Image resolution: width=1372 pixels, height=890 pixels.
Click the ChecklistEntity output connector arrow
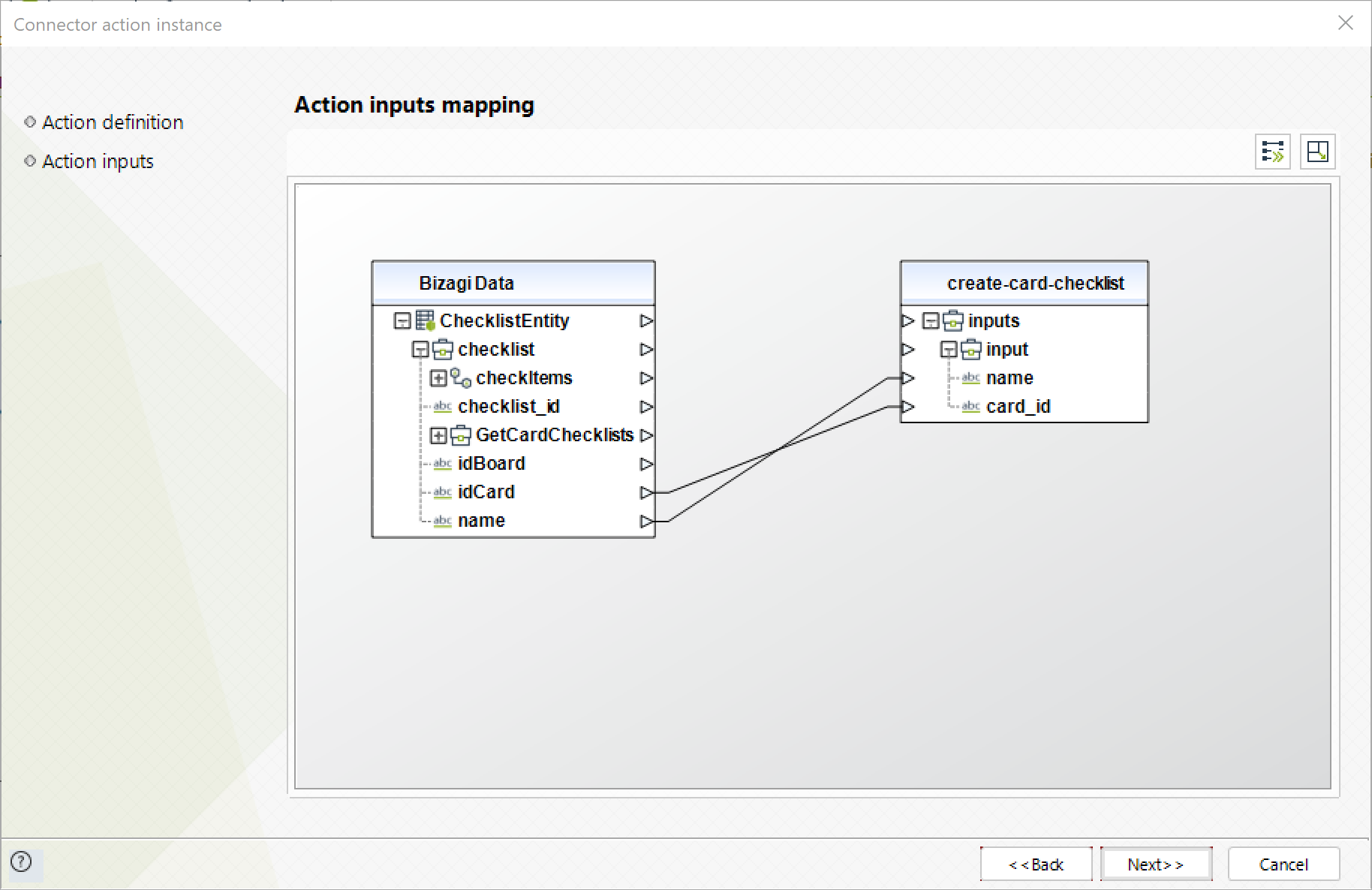pyautogui.click(x=646, y=321)
